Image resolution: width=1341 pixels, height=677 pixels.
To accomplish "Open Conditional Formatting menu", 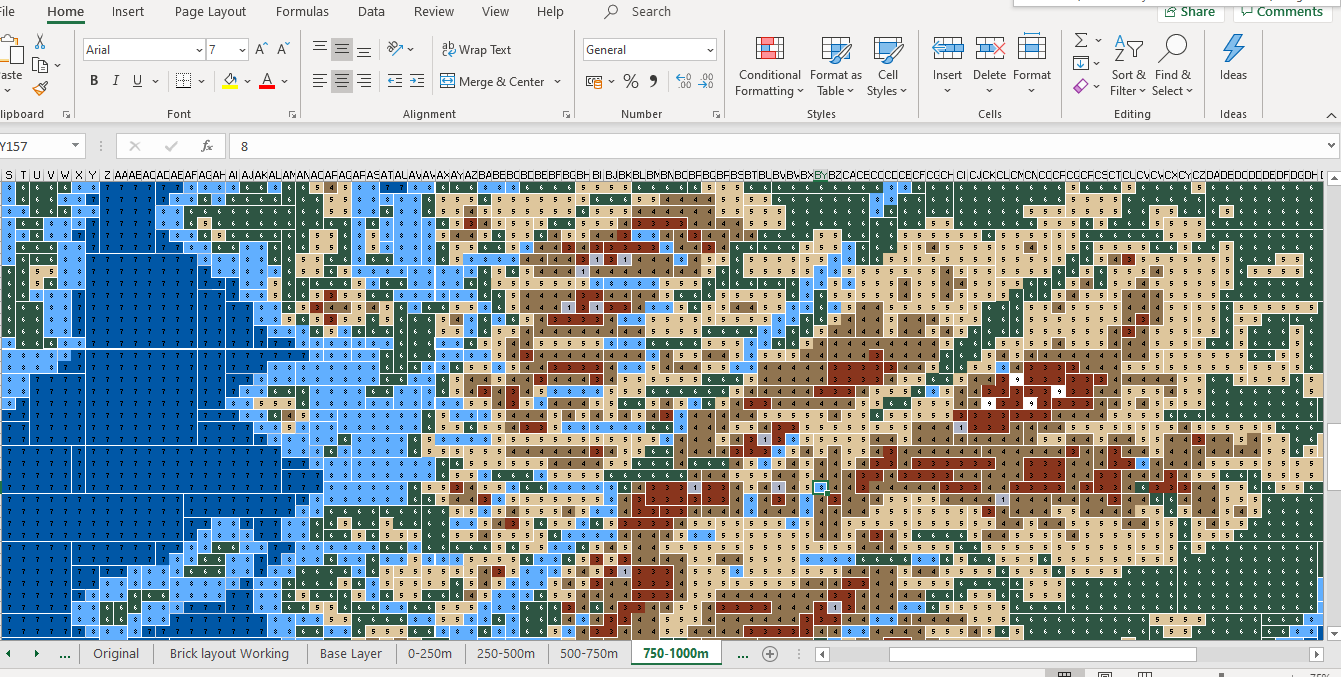I will point(769,67).
